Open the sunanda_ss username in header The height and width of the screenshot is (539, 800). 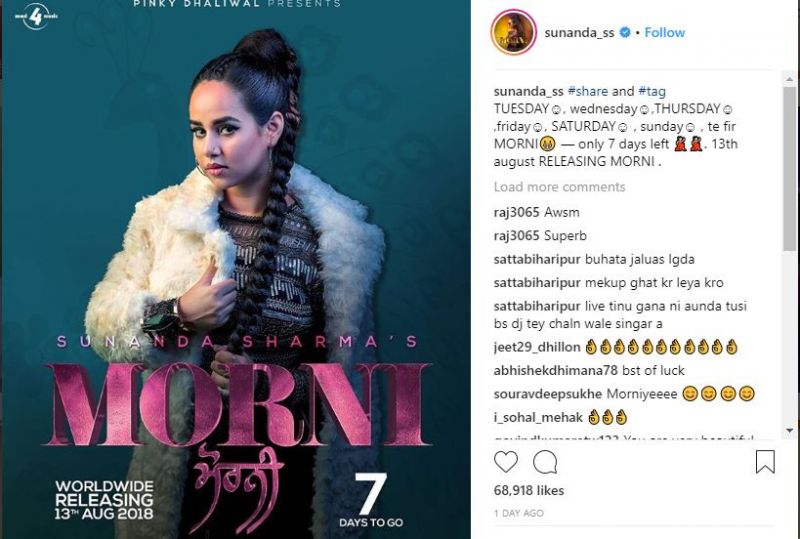tap(579, 33)
